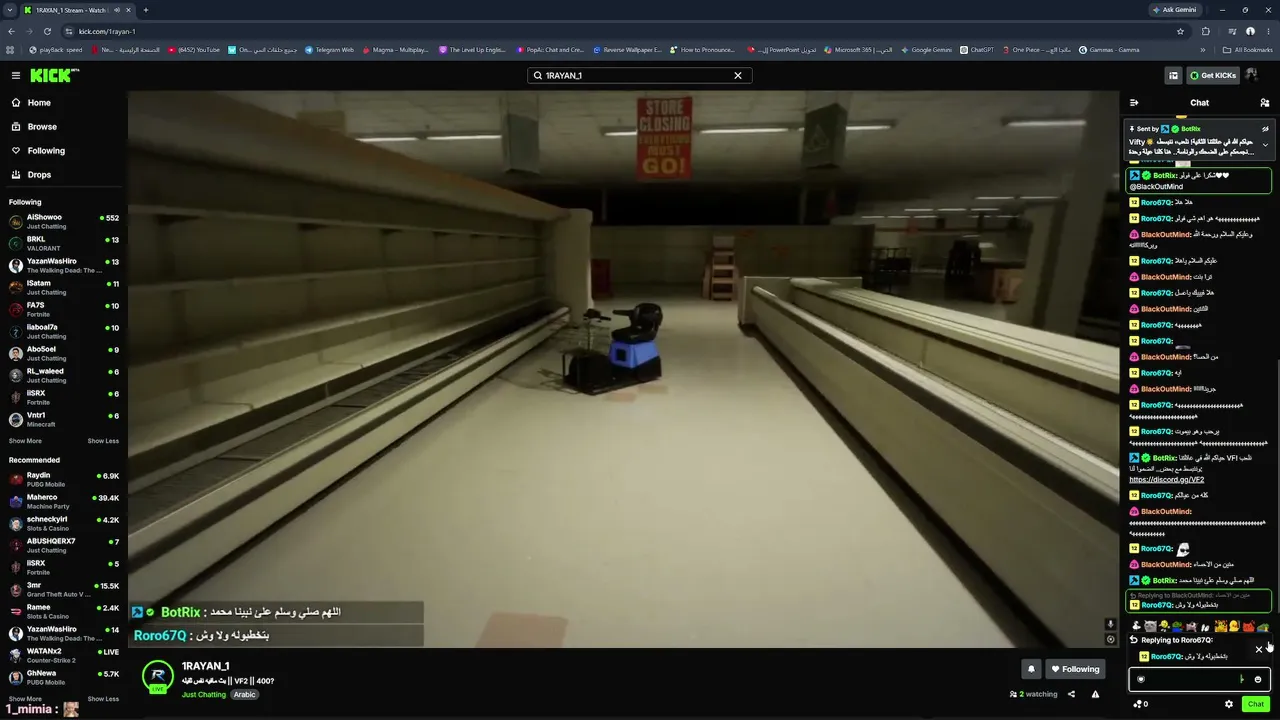Open the browser Extensions puzzle icon

point(1206,31)
